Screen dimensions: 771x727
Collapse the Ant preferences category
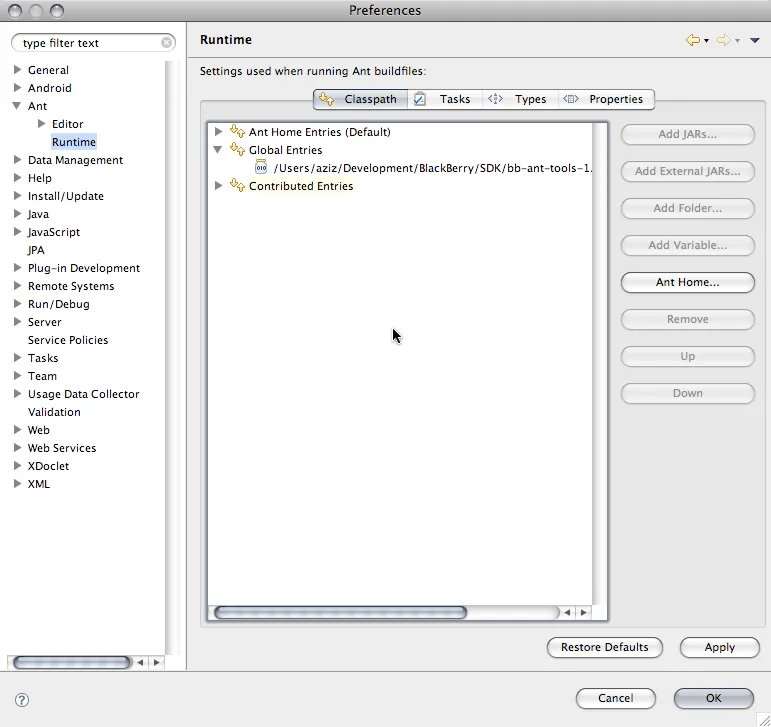point(17,106)
